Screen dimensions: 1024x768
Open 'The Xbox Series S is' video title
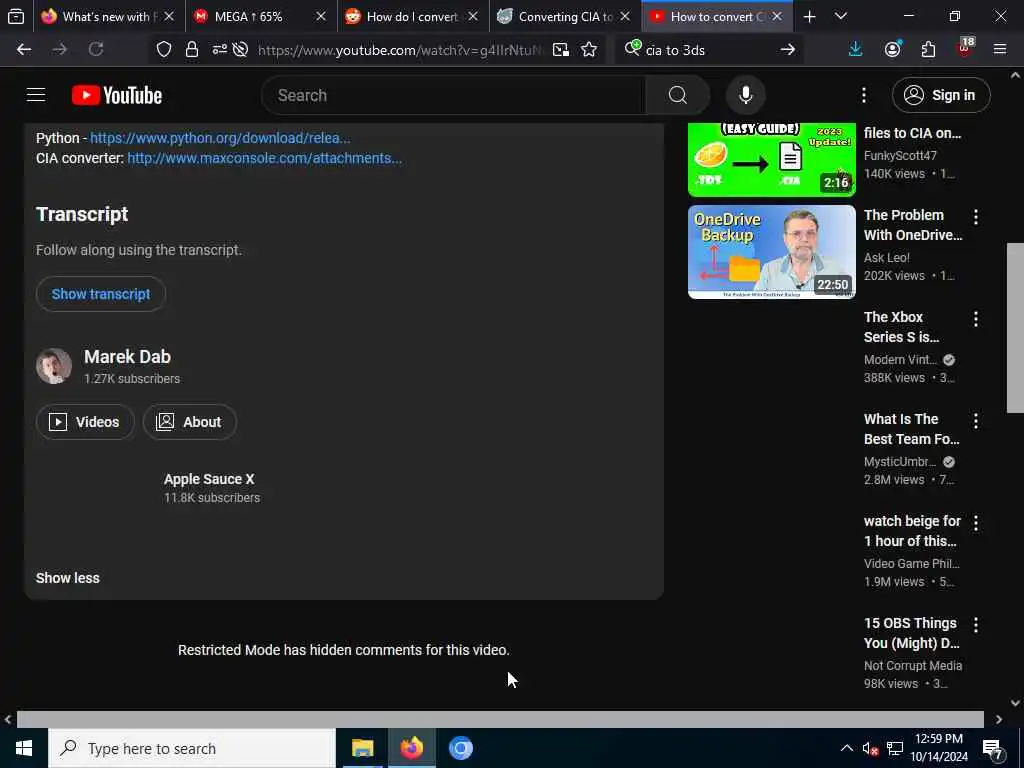(901, 327)
